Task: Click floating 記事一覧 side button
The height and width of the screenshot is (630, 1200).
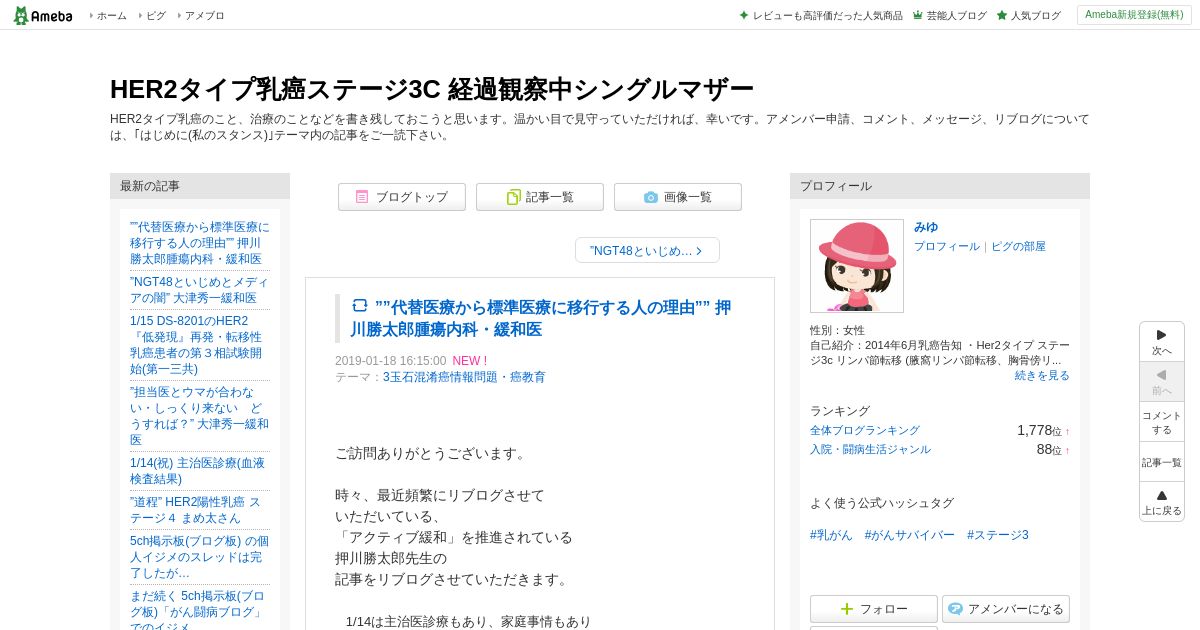Action: [1162, 462]
